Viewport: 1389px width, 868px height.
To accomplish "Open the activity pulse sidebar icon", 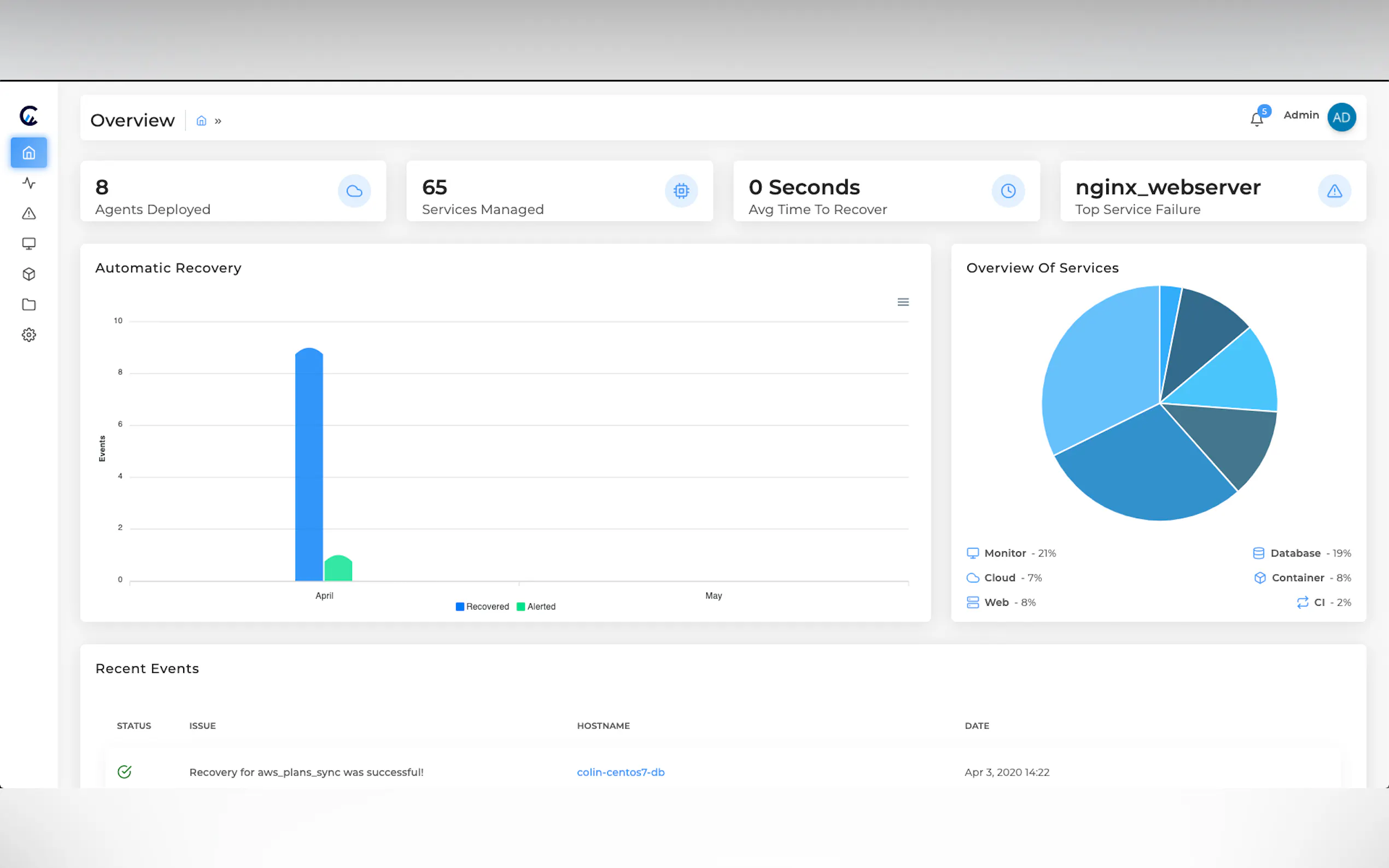I will 29,183.
